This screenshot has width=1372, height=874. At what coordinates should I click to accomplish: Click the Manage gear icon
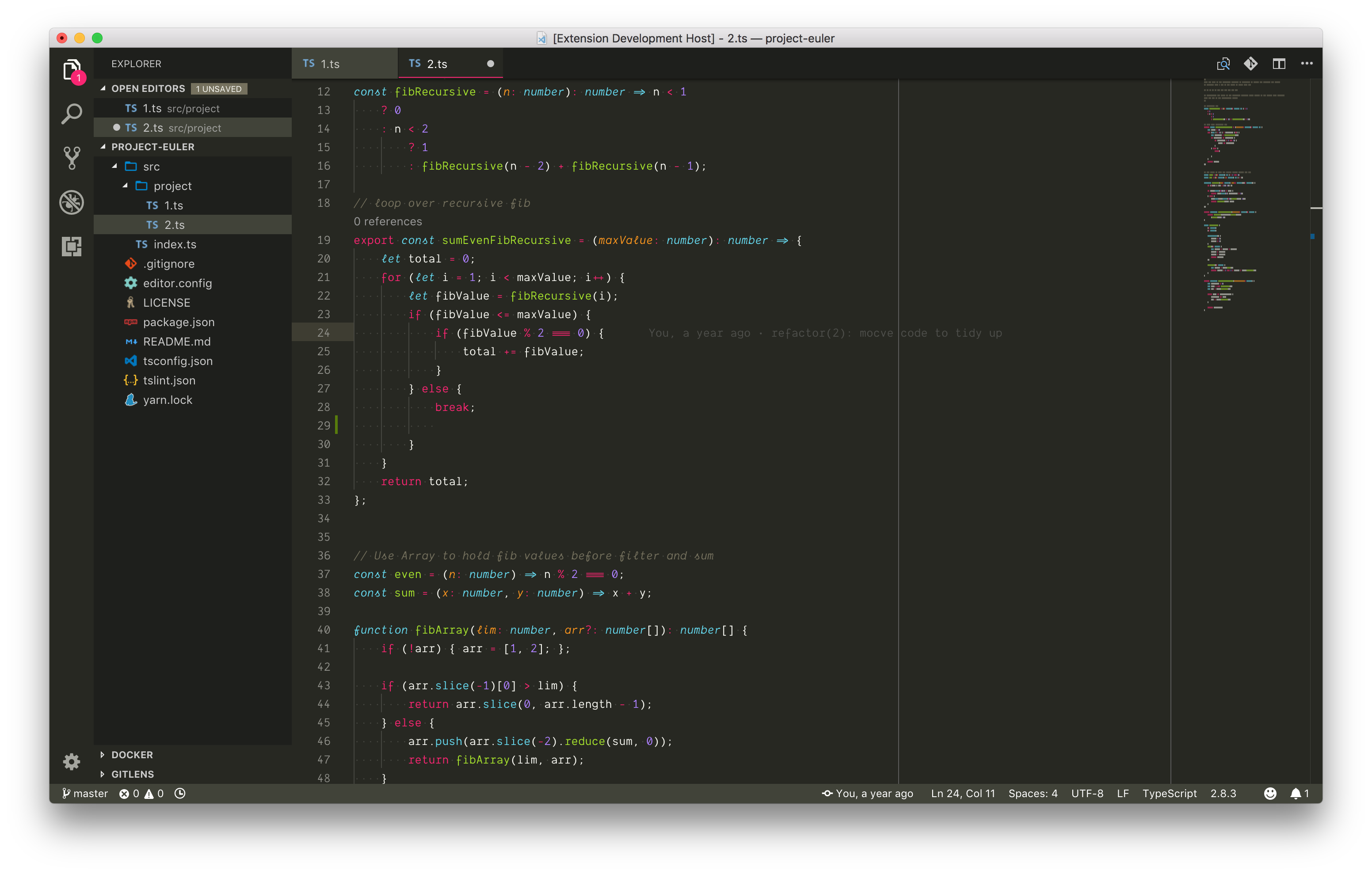(x=72, y=761)
